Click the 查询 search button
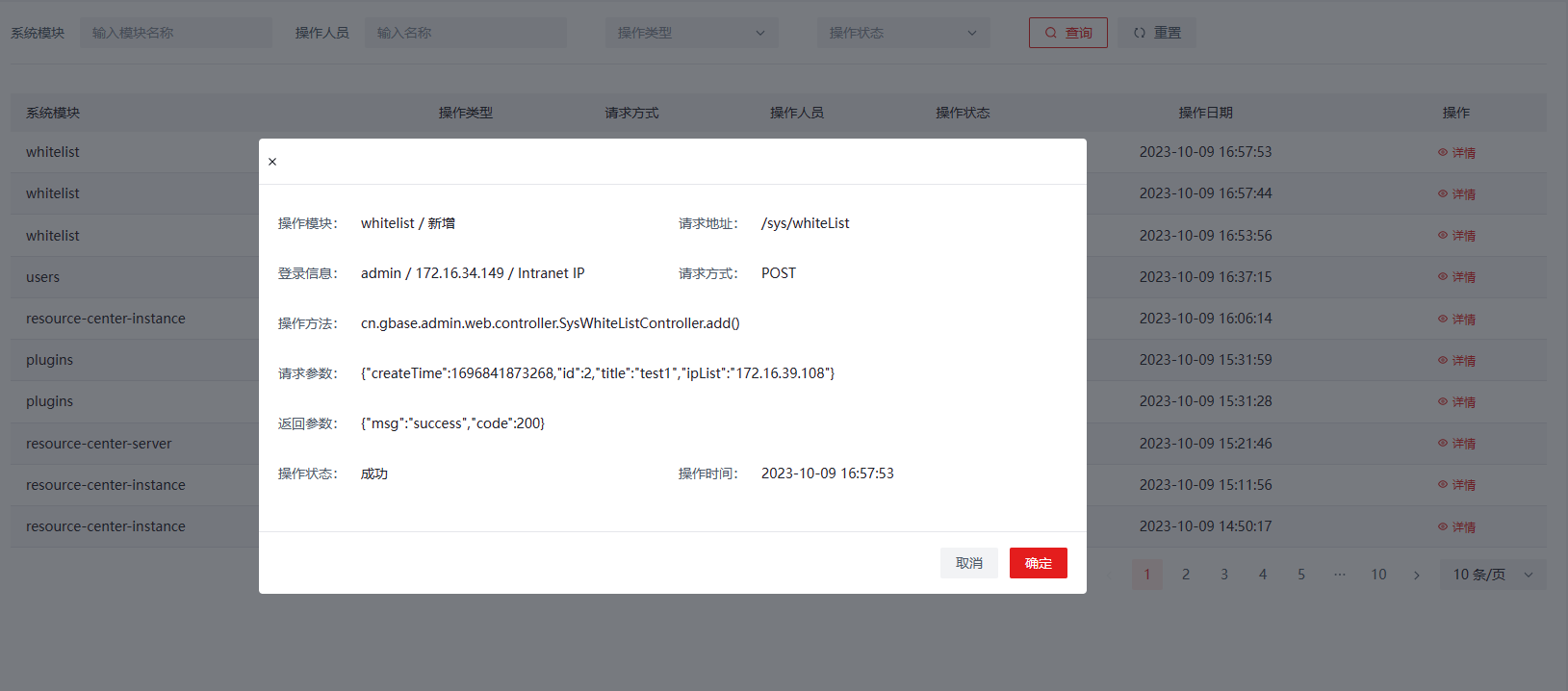 click(1067, 33)
